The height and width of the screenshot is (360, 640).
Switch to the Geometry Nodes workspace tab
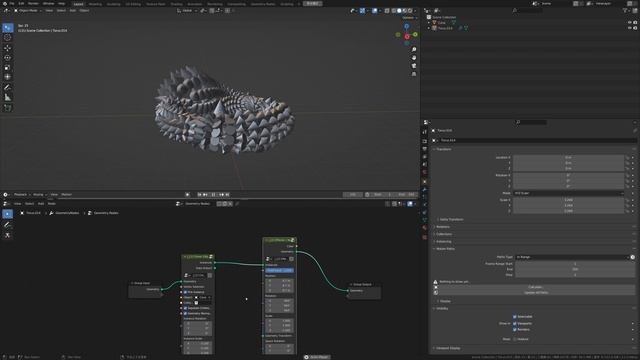point(263,4)
